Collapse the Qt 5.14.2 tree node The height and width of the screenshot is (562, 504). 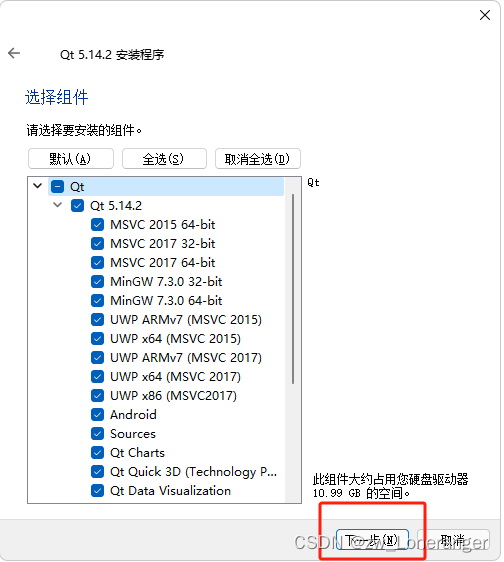click(58, 205)
